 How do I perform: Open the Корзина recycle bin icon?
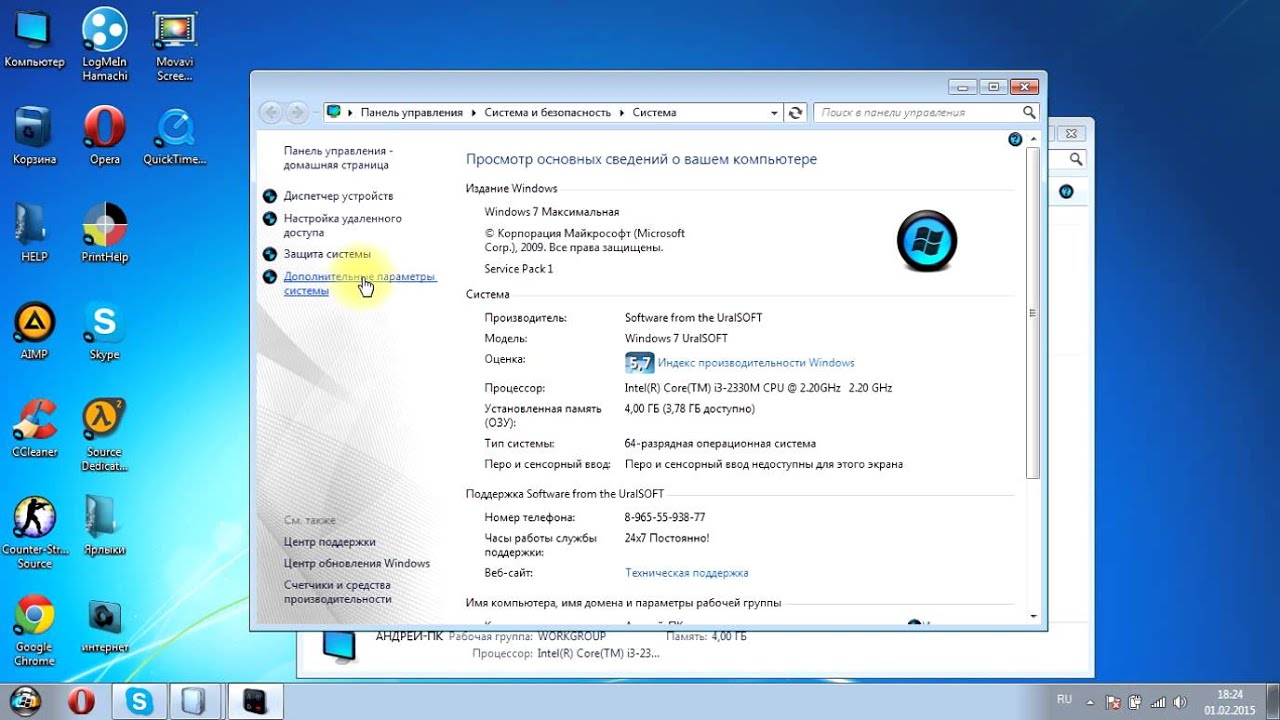click(34, 135)
